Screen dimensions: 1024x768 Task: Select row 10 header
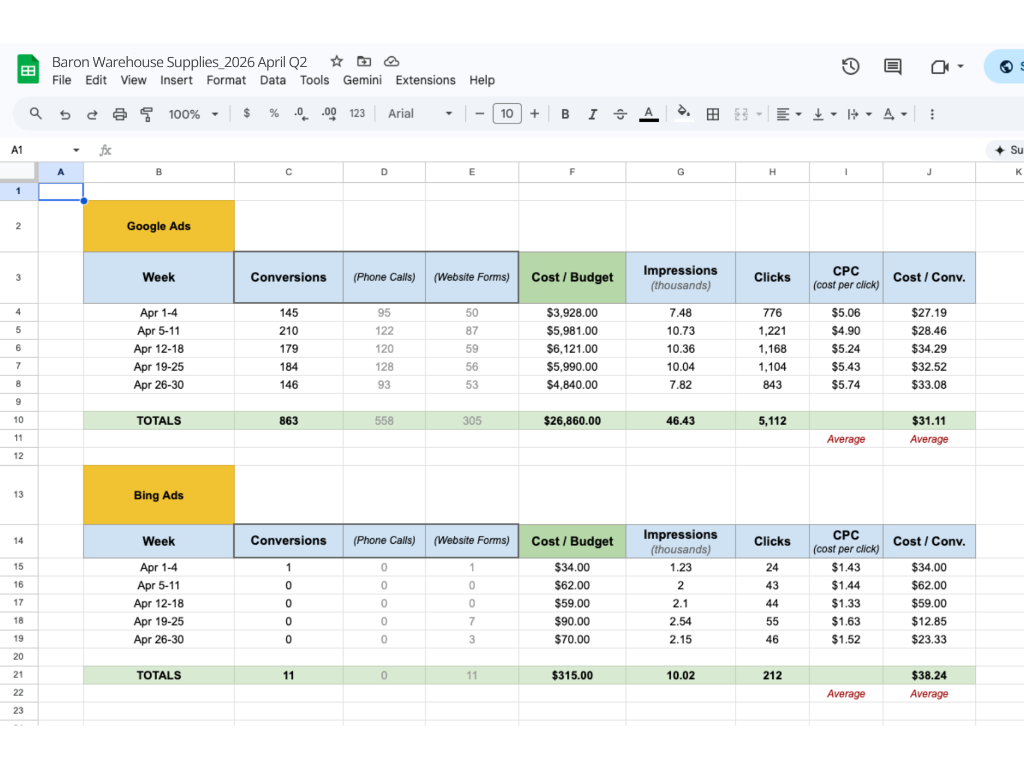(x=18, y=421)
